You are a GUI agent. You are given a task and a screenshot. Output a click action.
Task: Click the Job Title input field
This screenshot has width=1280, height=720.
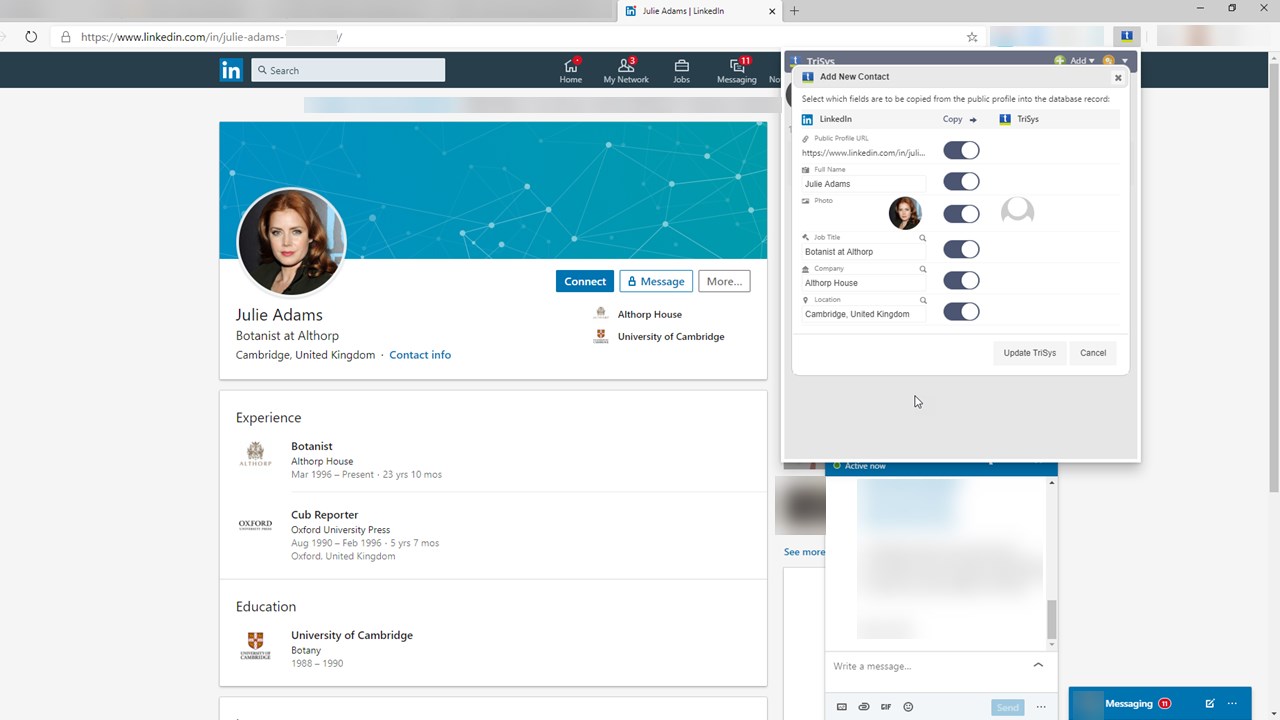pyautogui.click(x=864, y=252)
